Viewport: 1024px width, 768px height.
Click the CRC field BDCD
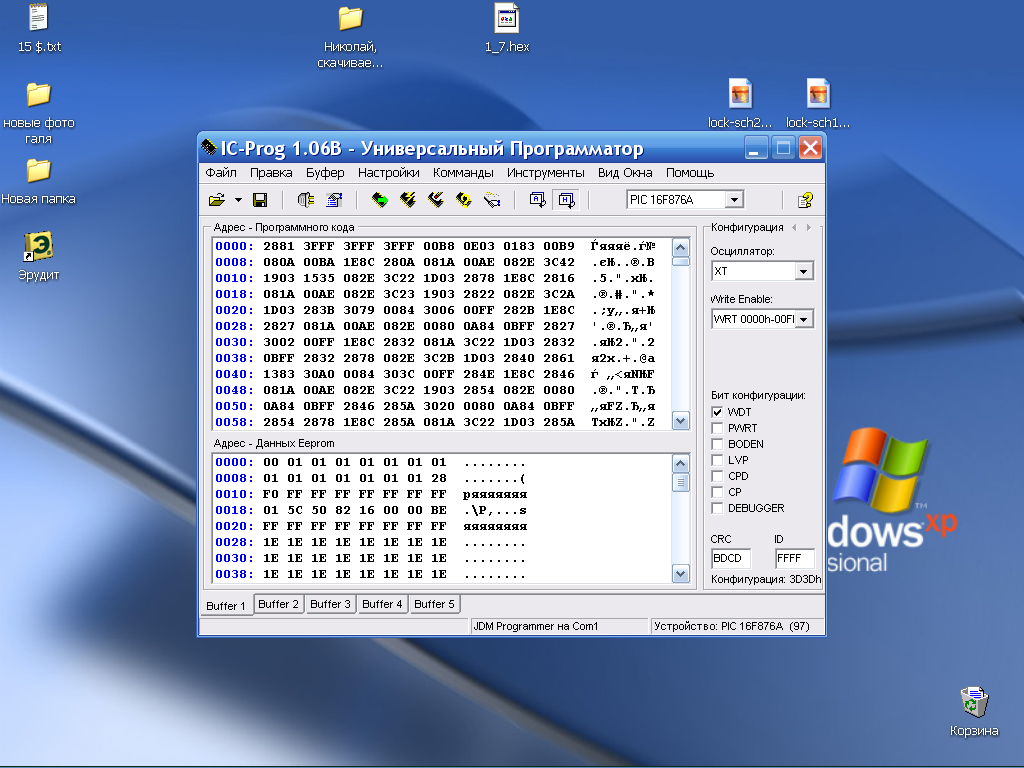[x=731, y=558]
